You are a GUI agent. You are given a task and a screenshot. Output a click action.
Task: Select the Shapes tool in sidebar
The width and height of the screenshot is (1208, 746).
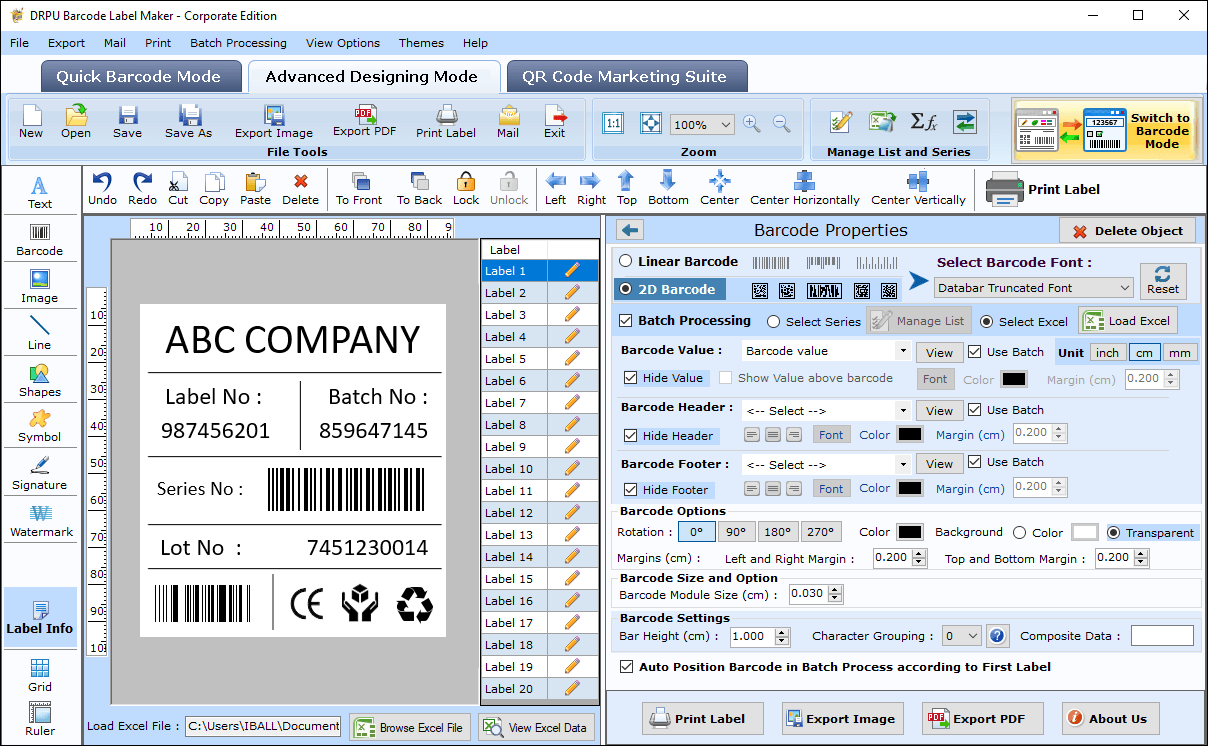coord(40,380)
